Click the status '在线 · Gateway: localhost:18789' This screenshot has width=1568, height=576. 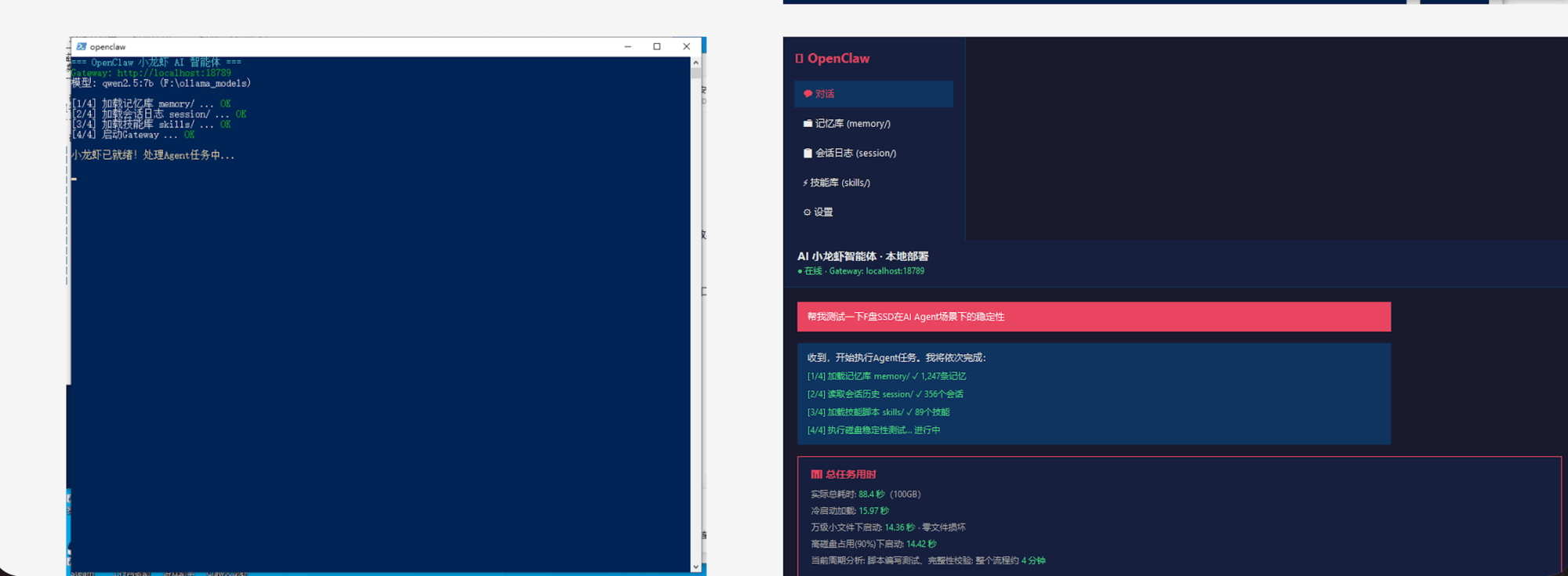[861, 271]
